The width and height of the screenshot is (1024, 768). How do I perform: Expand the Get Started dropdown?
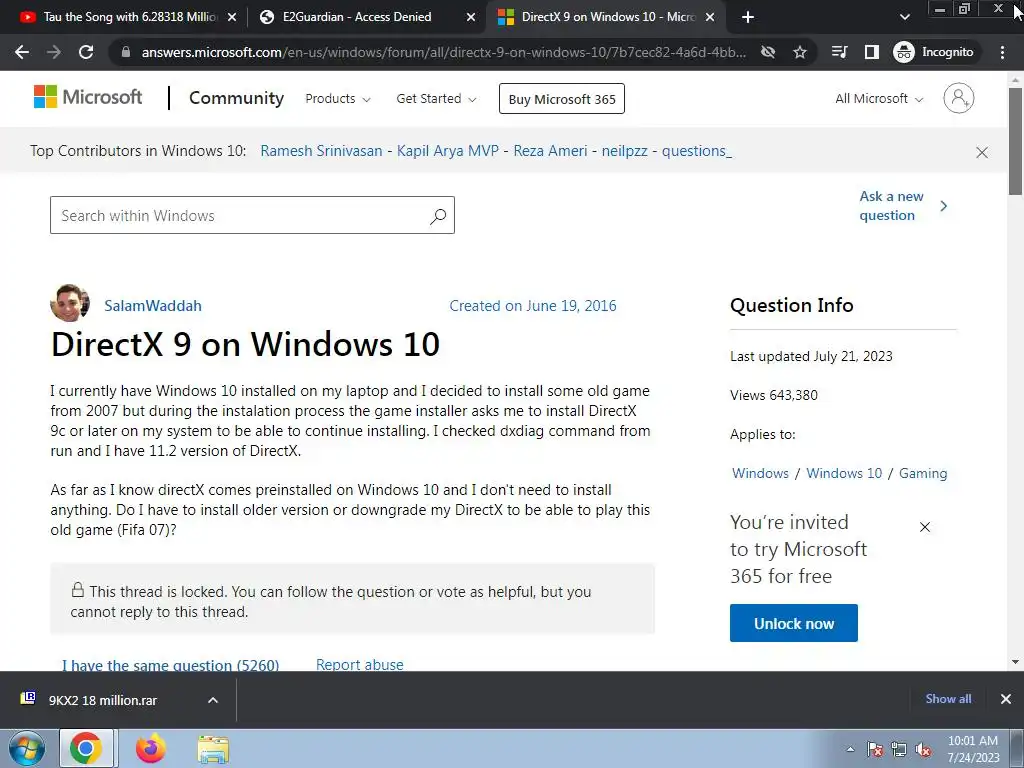(x=436, y=99)
